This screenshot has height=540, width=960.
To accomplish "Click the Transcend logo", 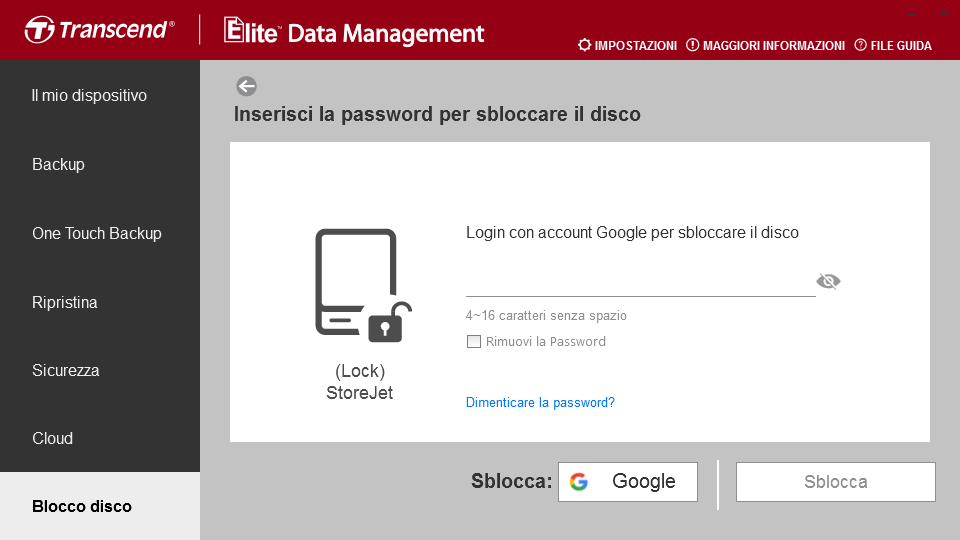I will coord(100,29).
